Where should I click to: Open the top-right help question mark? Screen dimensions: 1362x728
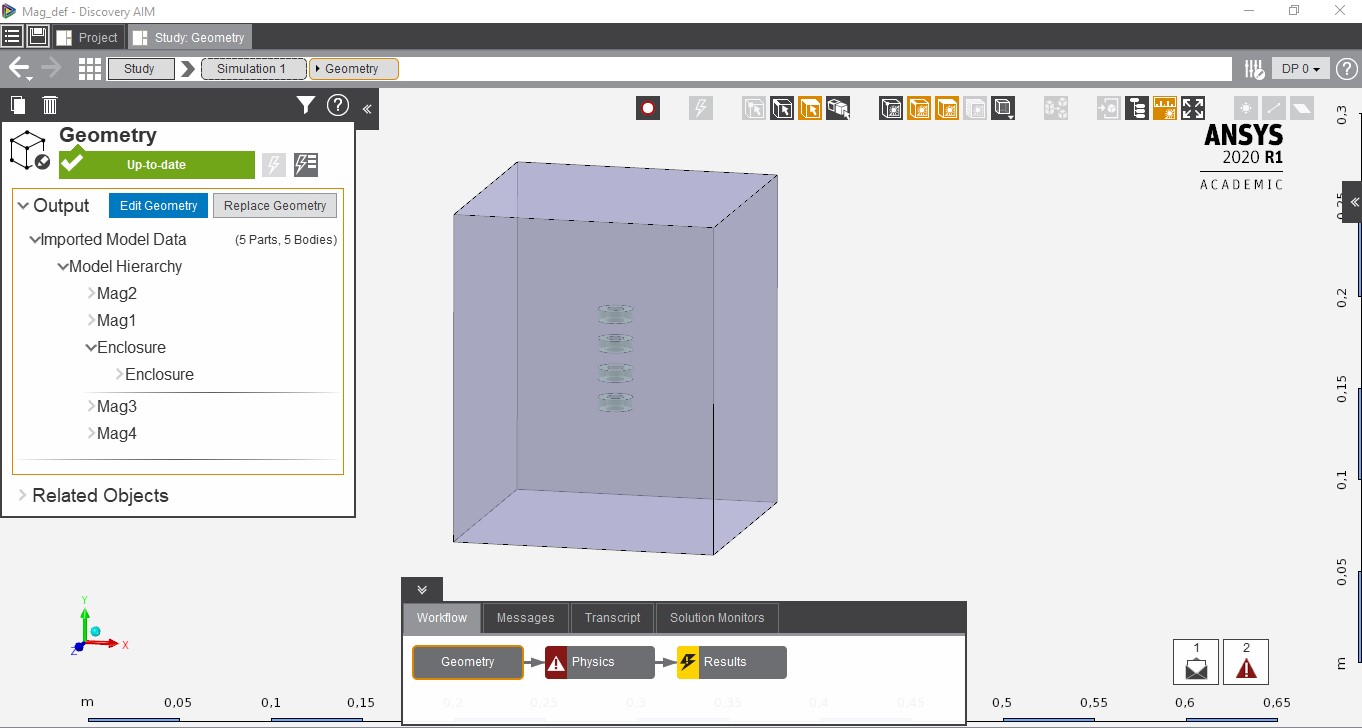[x=1347, y=69]
